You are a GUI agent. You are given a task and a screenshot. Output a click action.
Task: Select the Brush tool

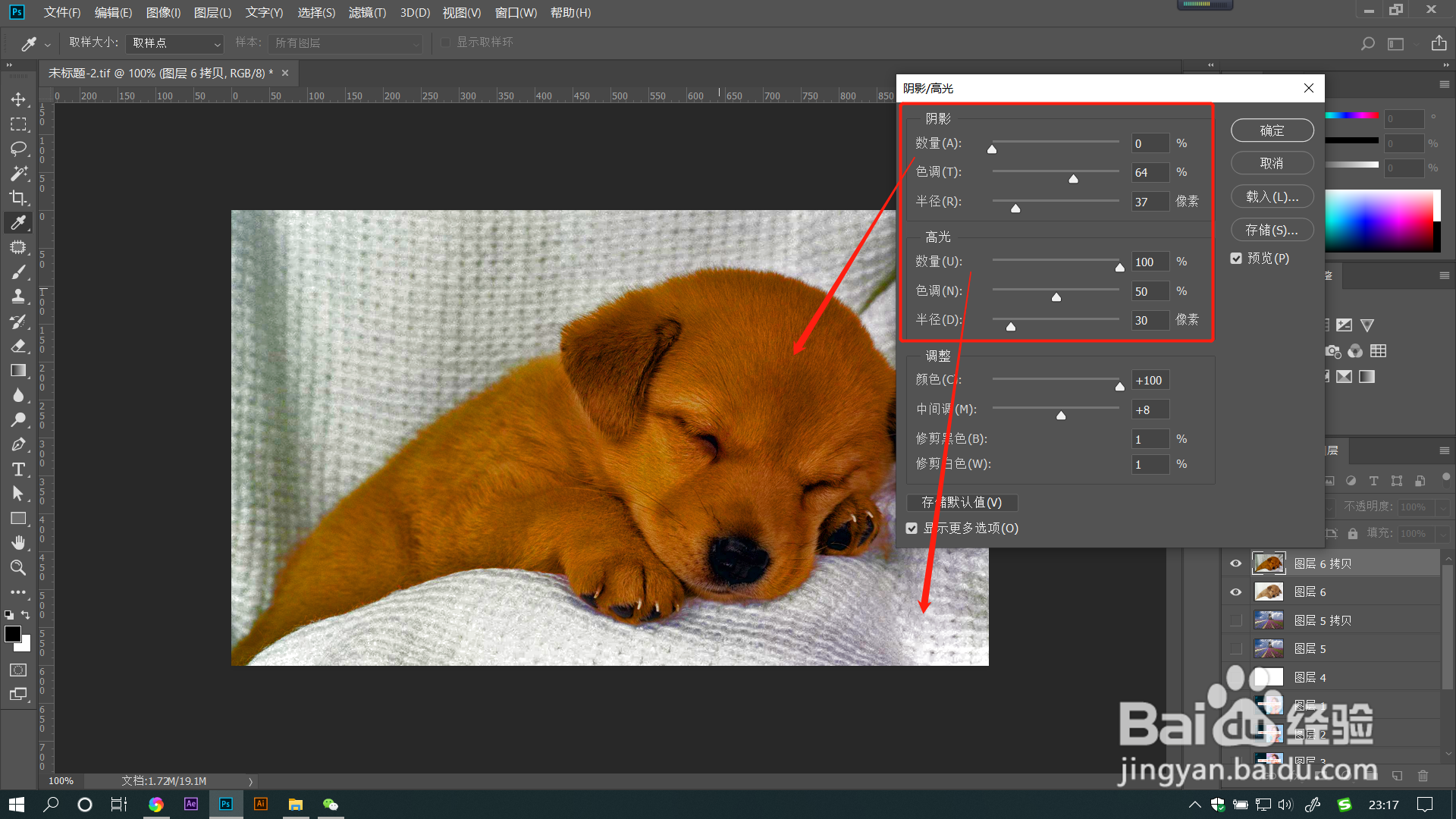(18, 271)
